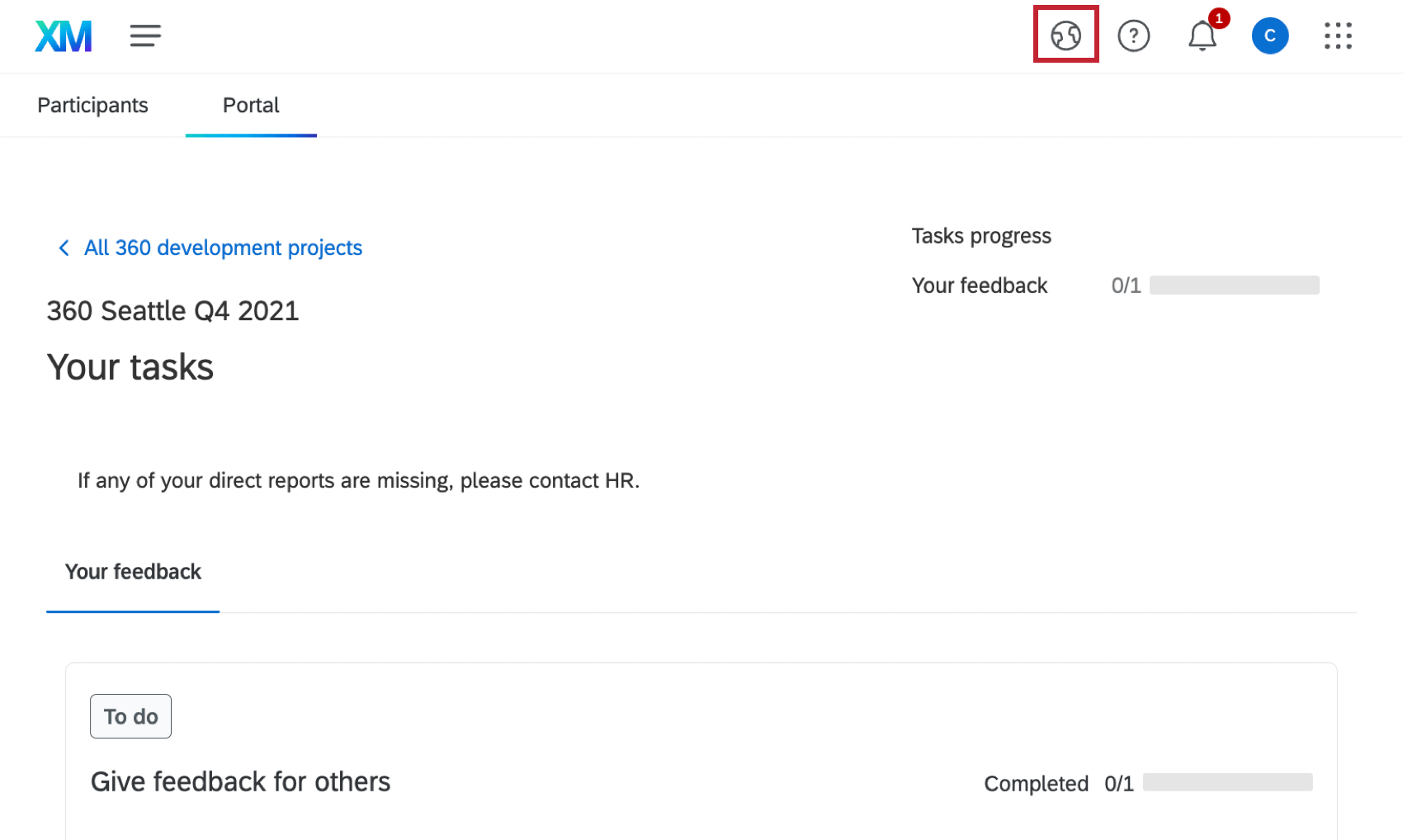The image size is (1403, 840).
Task: Click the Tasks progress heading
Action: (x=980, y=235)
